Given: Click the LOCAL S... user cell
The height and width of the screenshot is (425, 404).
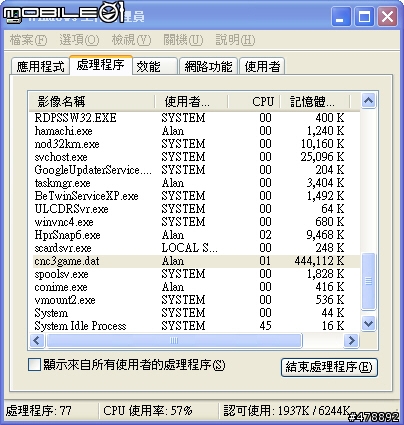Looking at the screenshot, I should (189, 248).
